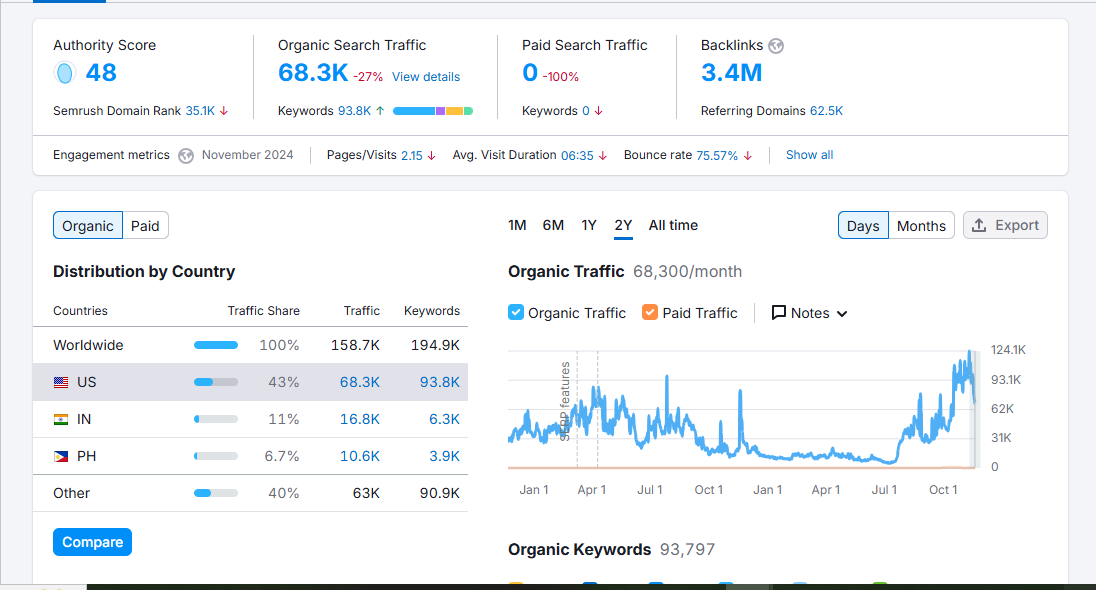The width and height of the screenshot is (1096, 590).
Task: Open View details for Organic Search Traffic
Action: (x=426, y=77)
